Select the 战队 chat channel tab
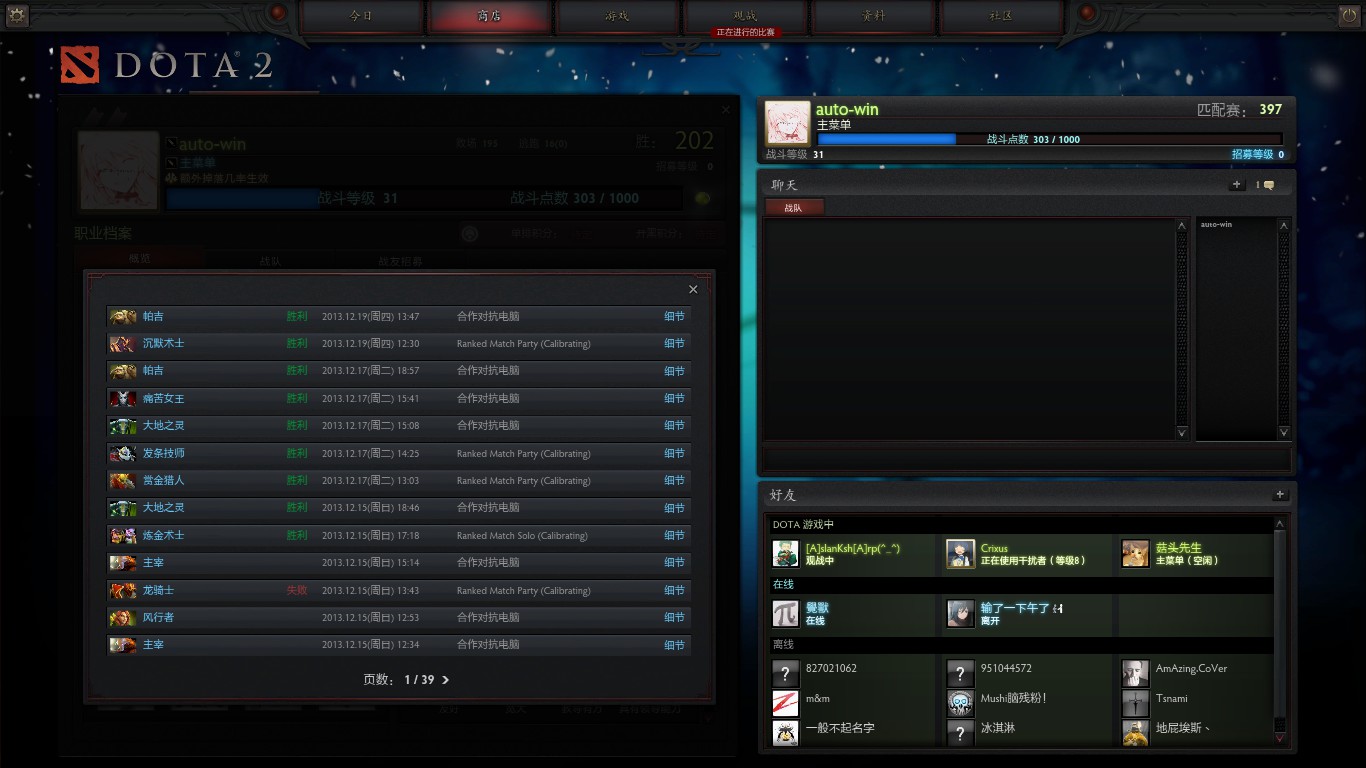The height and width of the screenshot is (768, 1366). (794, 208)
